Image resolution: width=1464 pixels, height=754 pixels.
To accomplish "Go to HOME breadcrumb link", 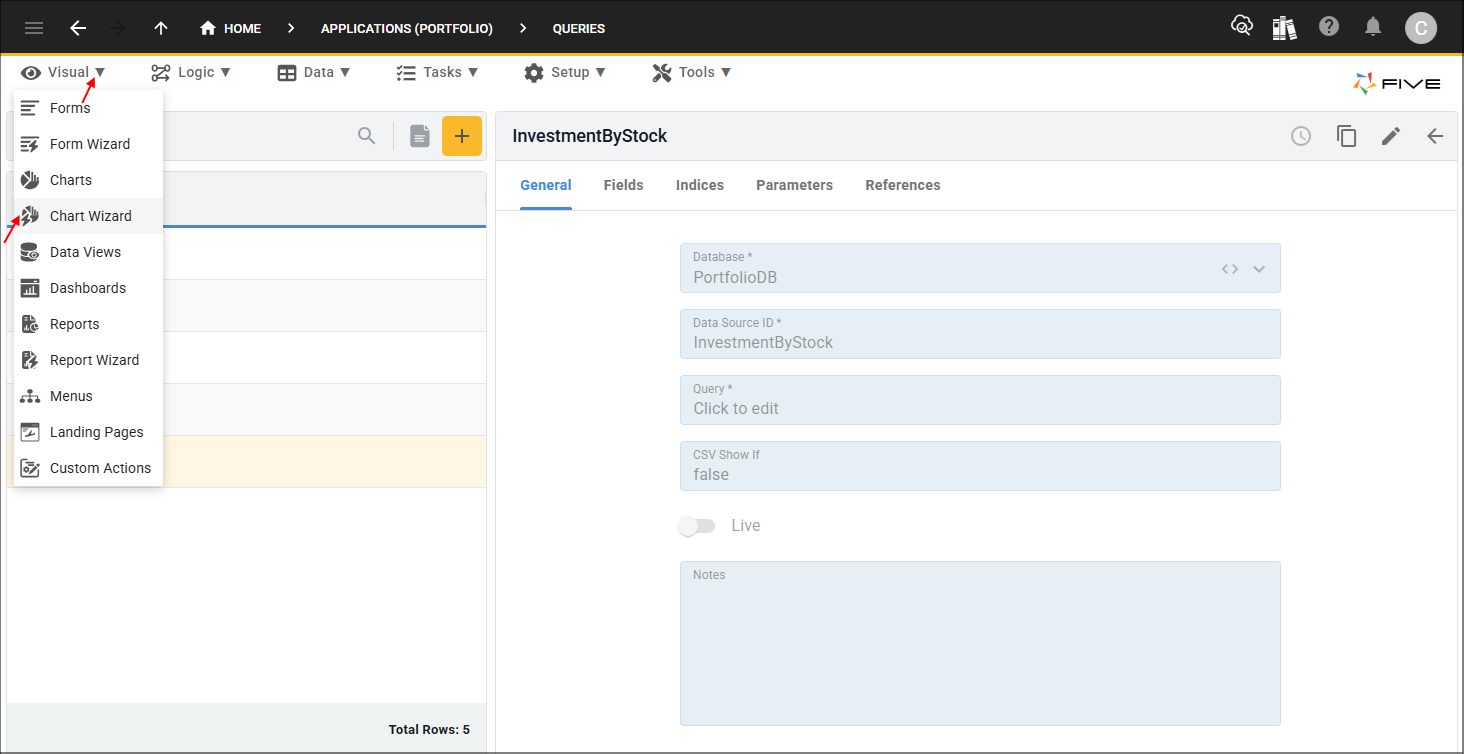I will coord(231,28).
